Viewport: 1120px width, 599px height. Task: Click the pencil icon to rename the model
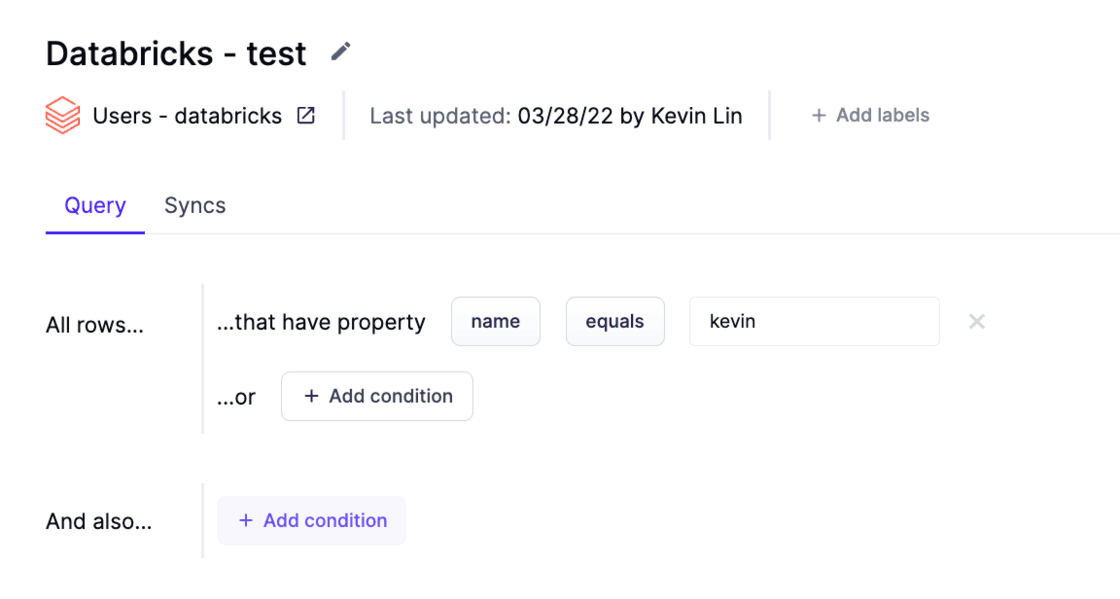[x=341, y=51]
